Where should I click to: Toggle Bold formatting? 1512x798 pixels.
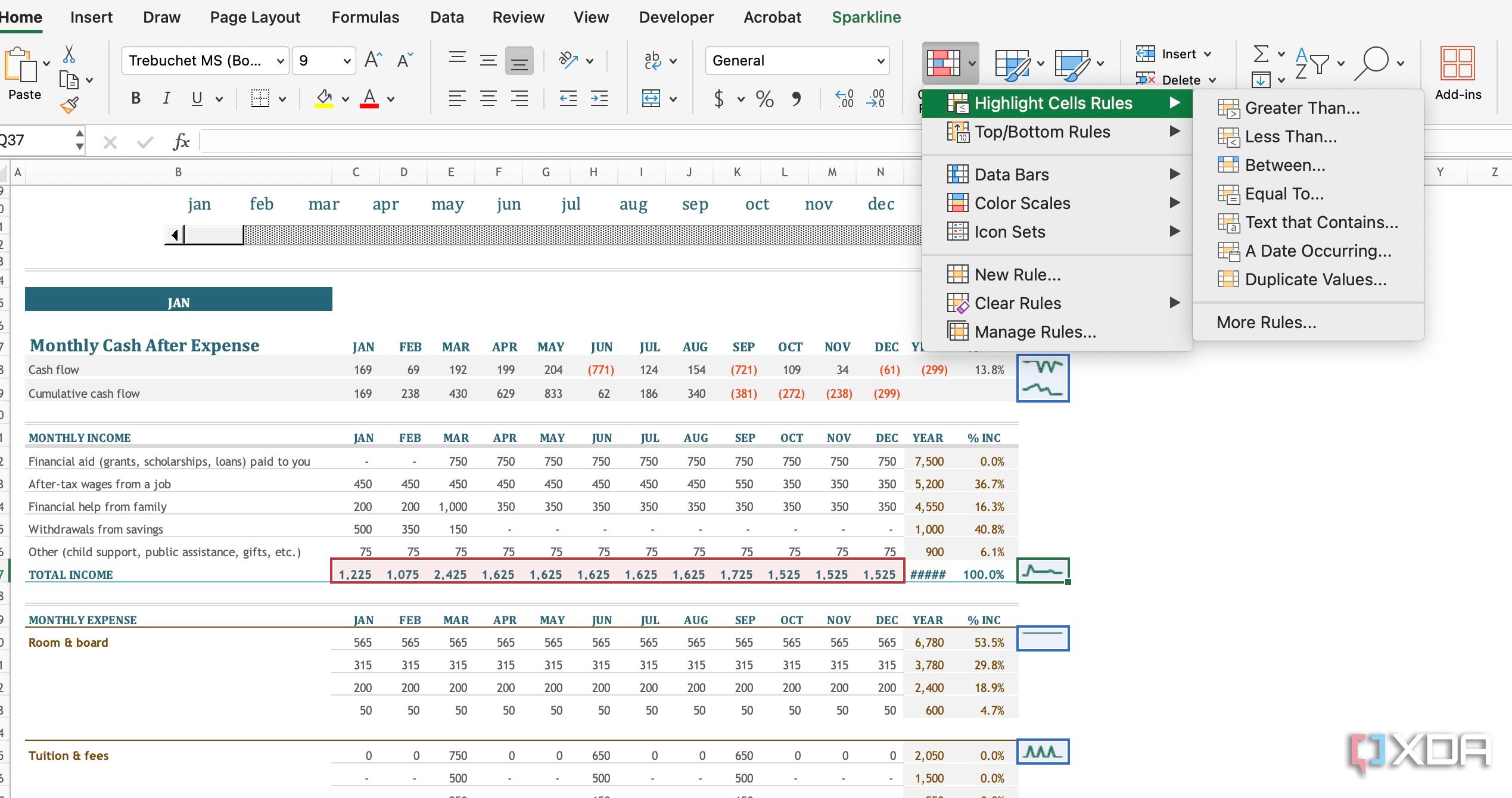click(x=136, y=98)
